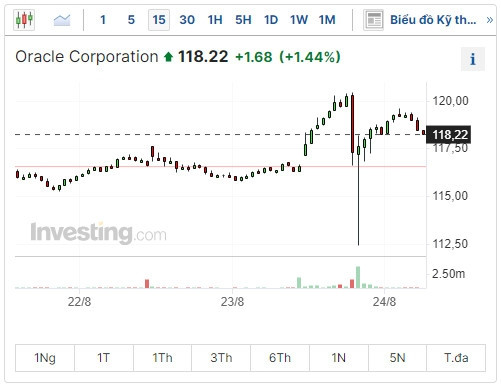Choose the 1Th time range
The height and width of the screenshot is (387, 501).
[162, 358]
